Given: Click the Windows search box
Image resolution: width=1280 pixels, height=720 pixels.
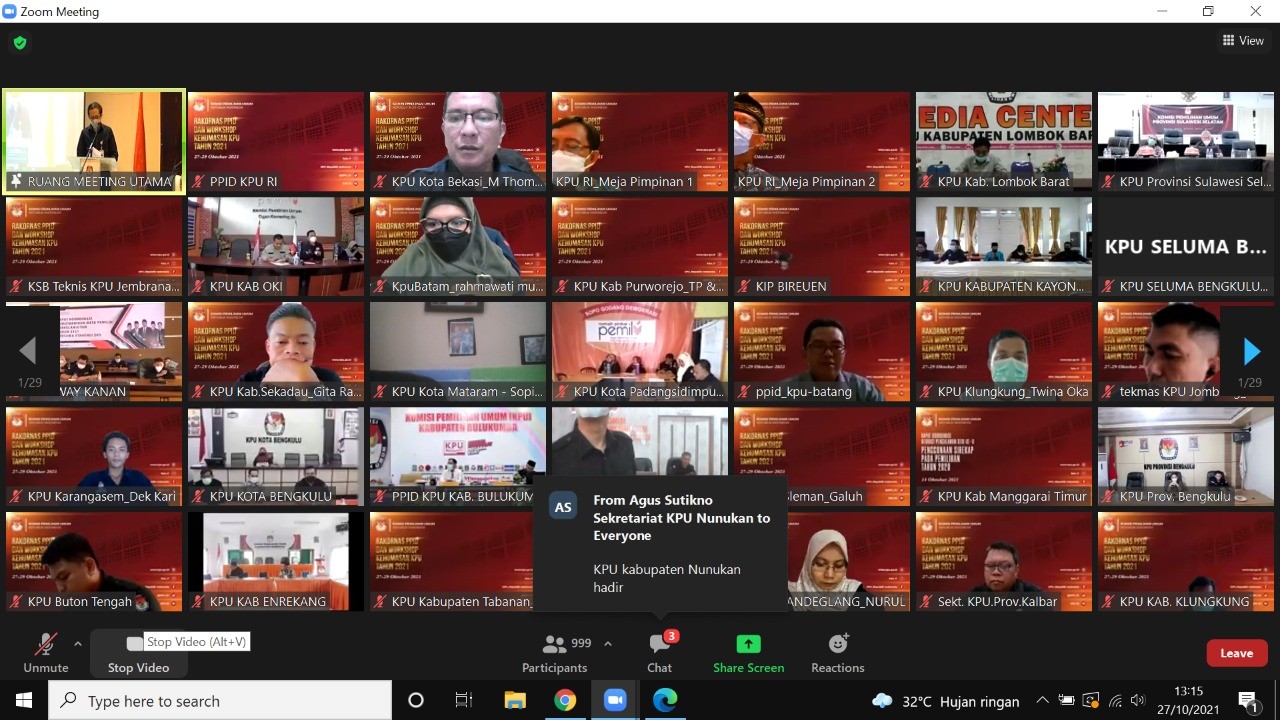Looking at the screenshot, I should 220,700.
